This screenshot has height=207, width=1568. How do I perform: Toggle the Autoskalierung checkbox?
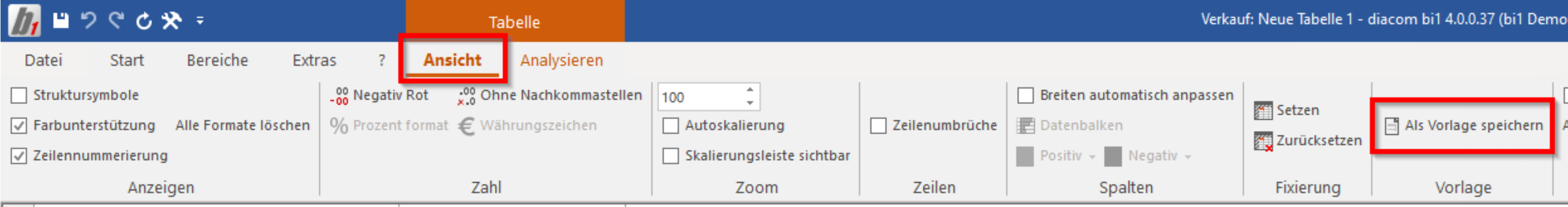tap(670, 126)
